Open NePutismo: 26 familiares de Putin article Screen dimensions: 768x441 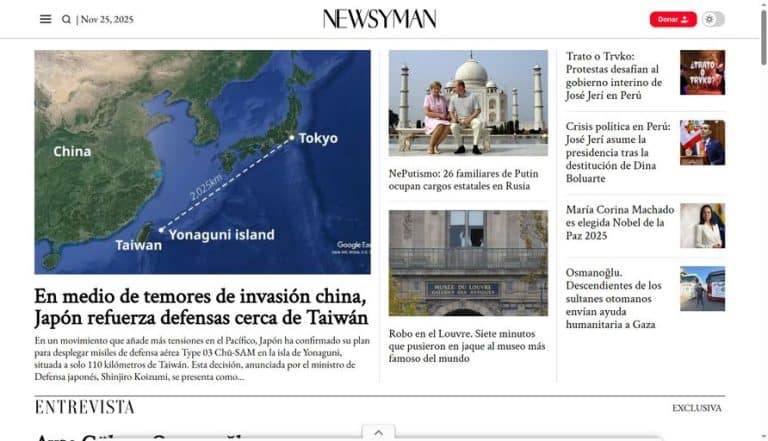[463, 180]
